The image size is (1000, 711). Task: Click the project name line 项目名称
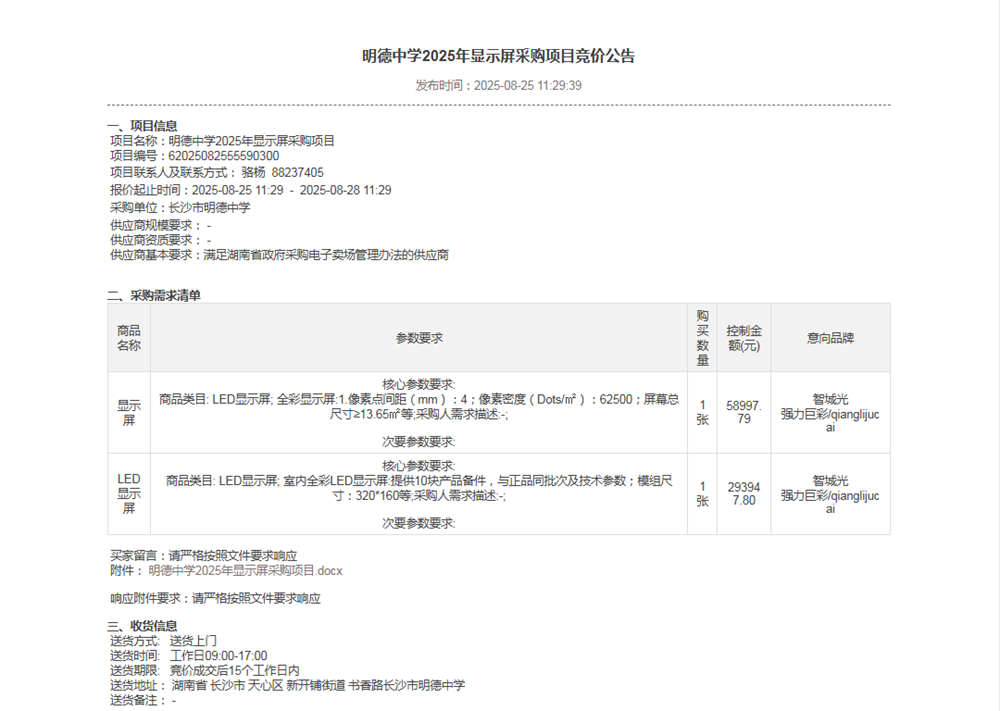(223, 141)
